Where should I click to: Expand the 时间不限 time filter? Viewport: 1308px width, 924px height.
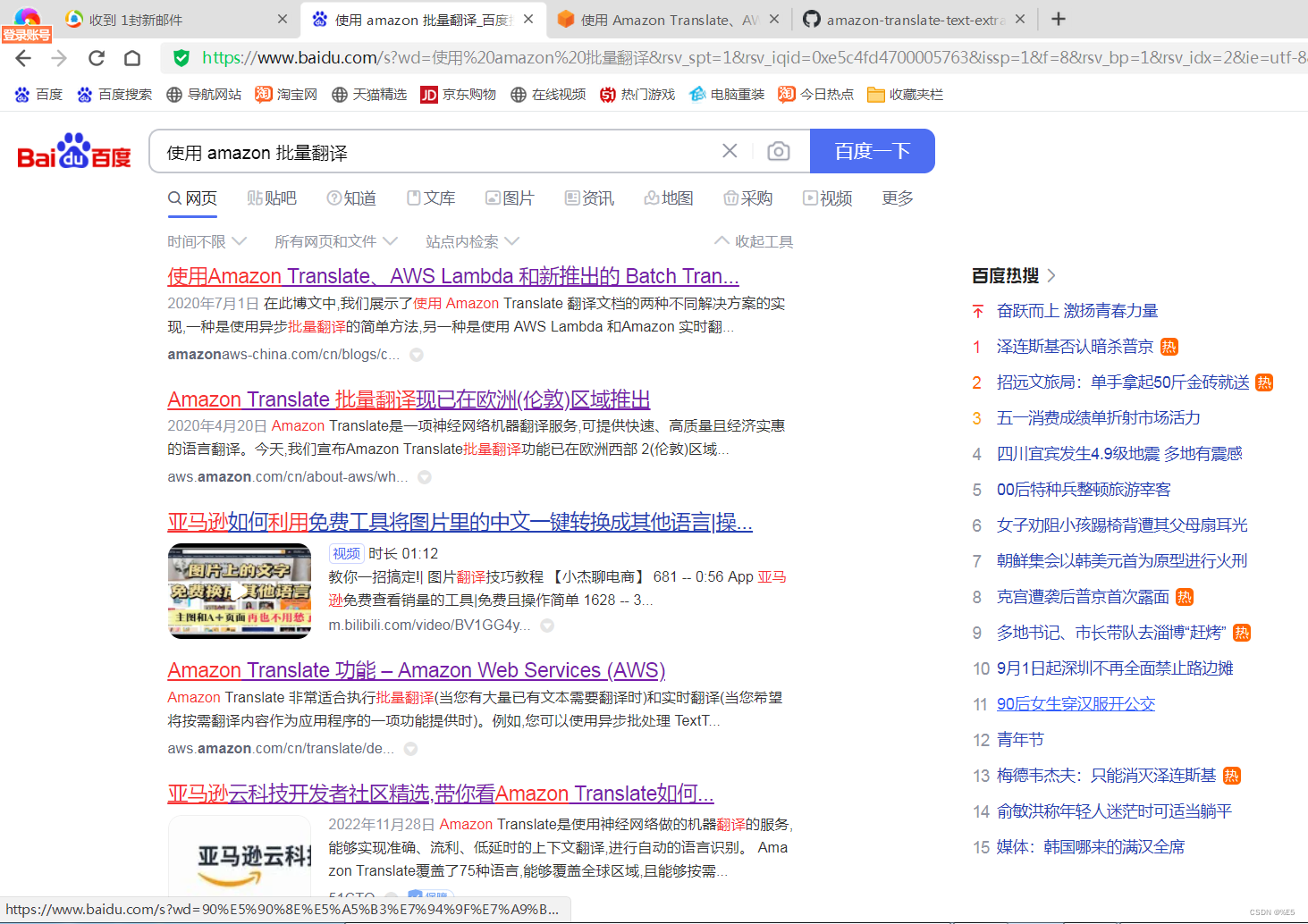pyautogui.click(x=207, y=241)
